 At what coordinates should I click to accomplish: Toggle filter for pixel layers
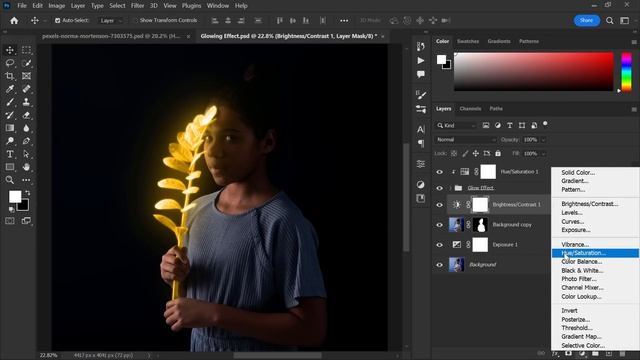coord(486,126)
